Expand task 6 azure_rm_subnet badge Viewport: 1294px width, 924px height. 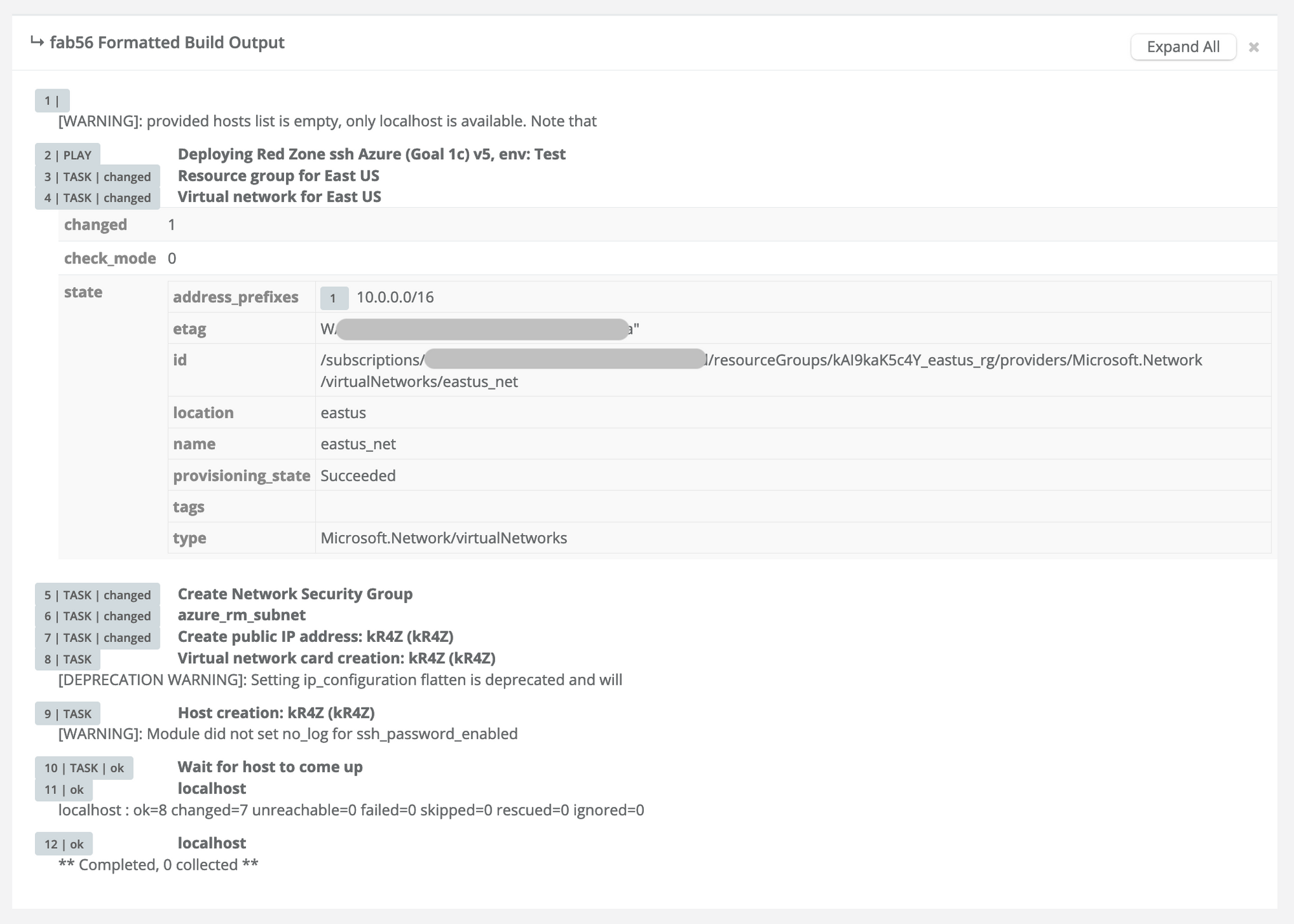[97, 616]
